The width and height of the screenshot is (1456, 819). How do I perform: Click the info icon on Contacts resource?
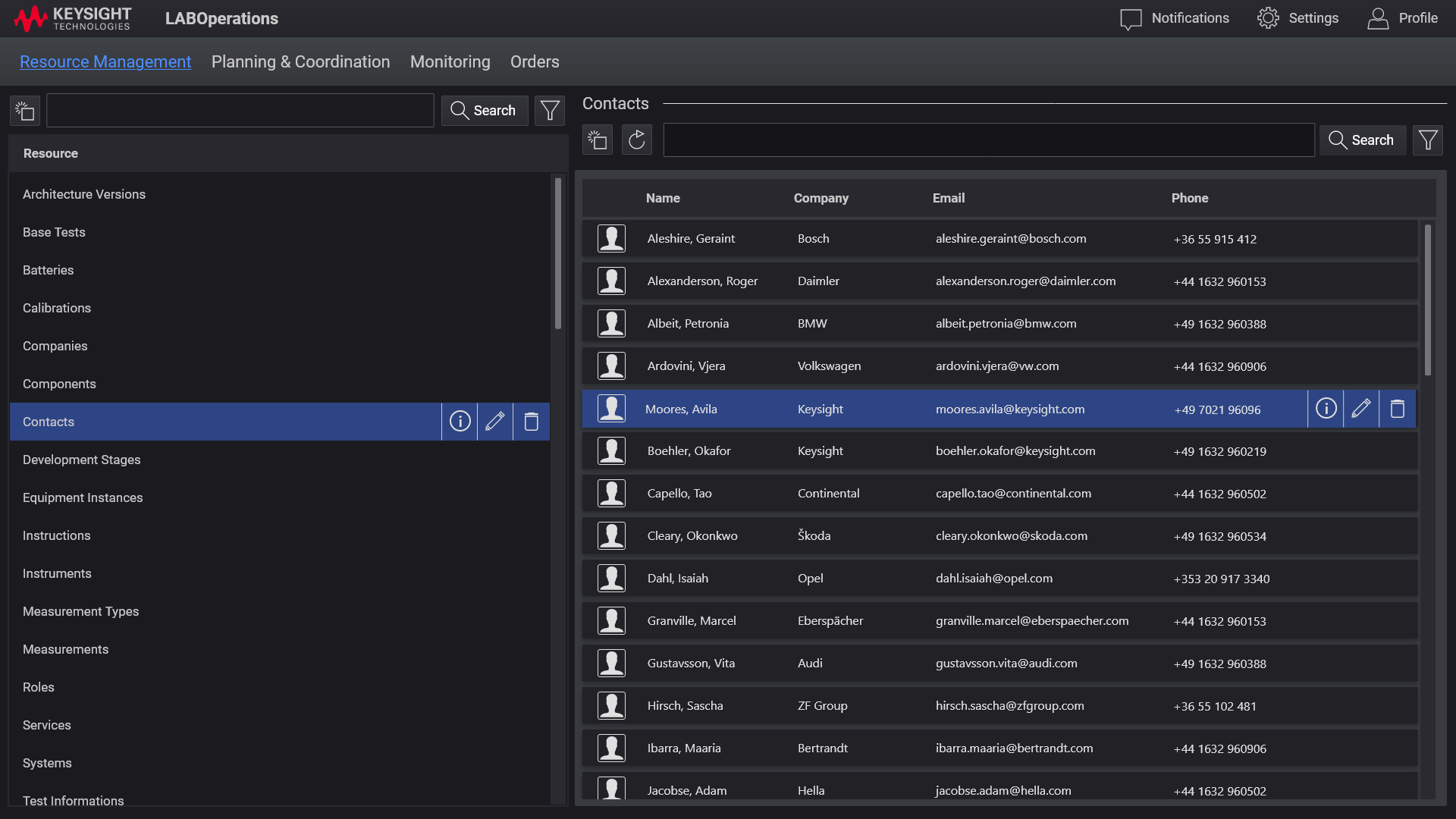tap(460, 422)
